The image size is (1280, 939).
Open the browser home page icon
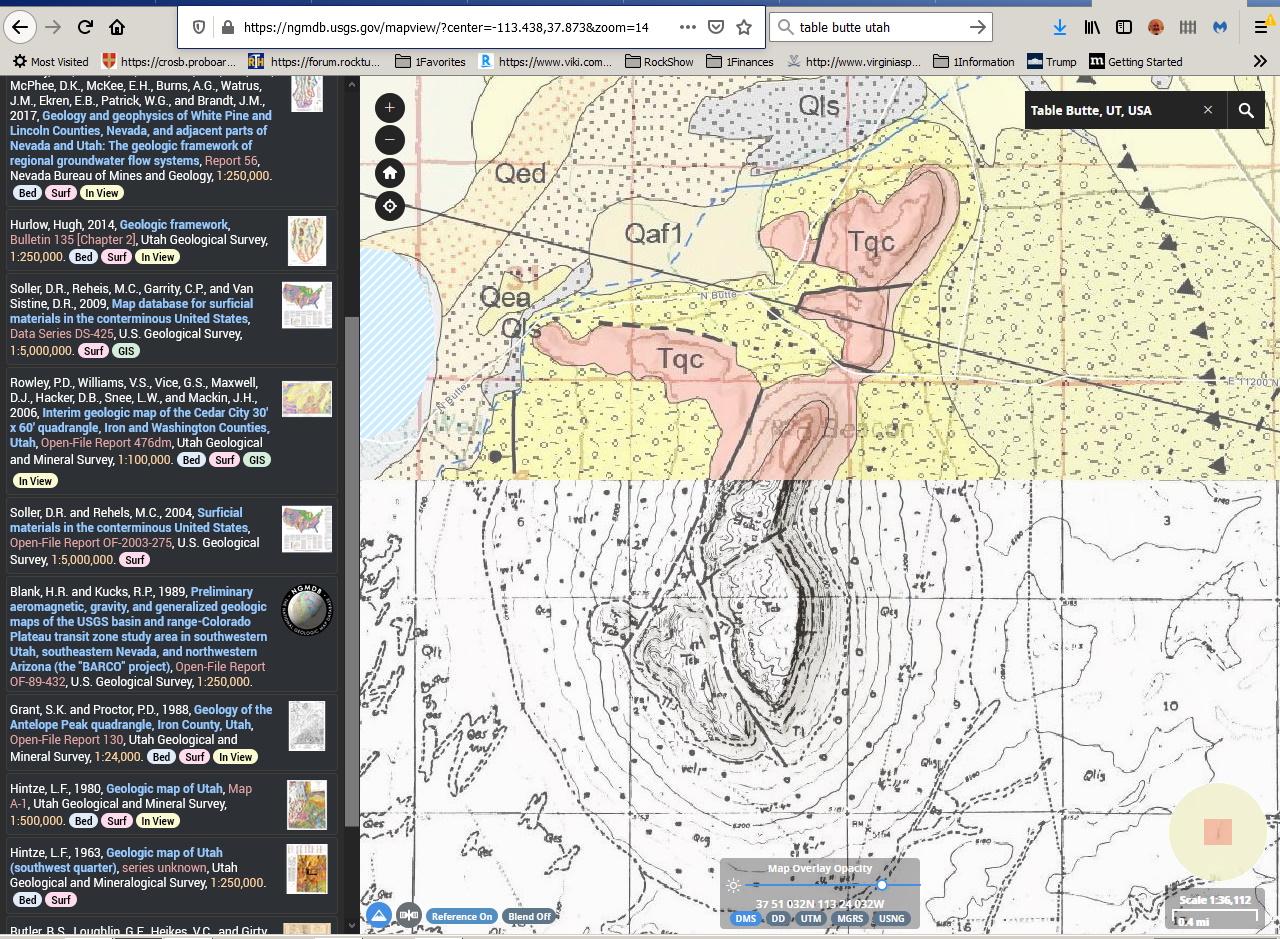[117, 27]
